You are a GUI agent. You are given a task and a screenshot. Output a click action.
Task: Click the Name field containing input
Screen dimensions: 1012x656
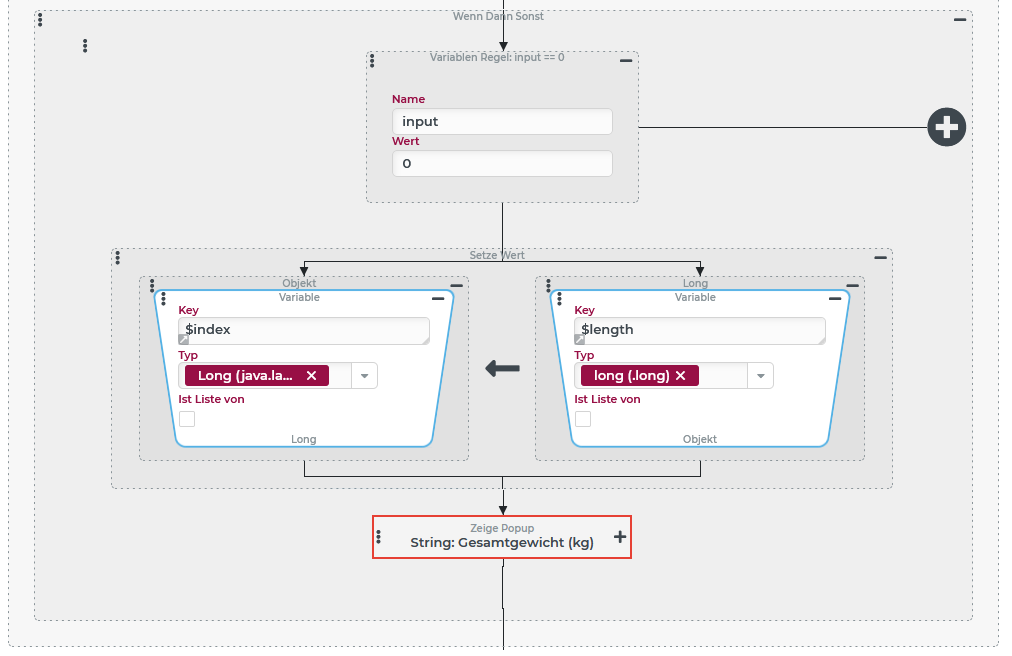click(501, 122)
